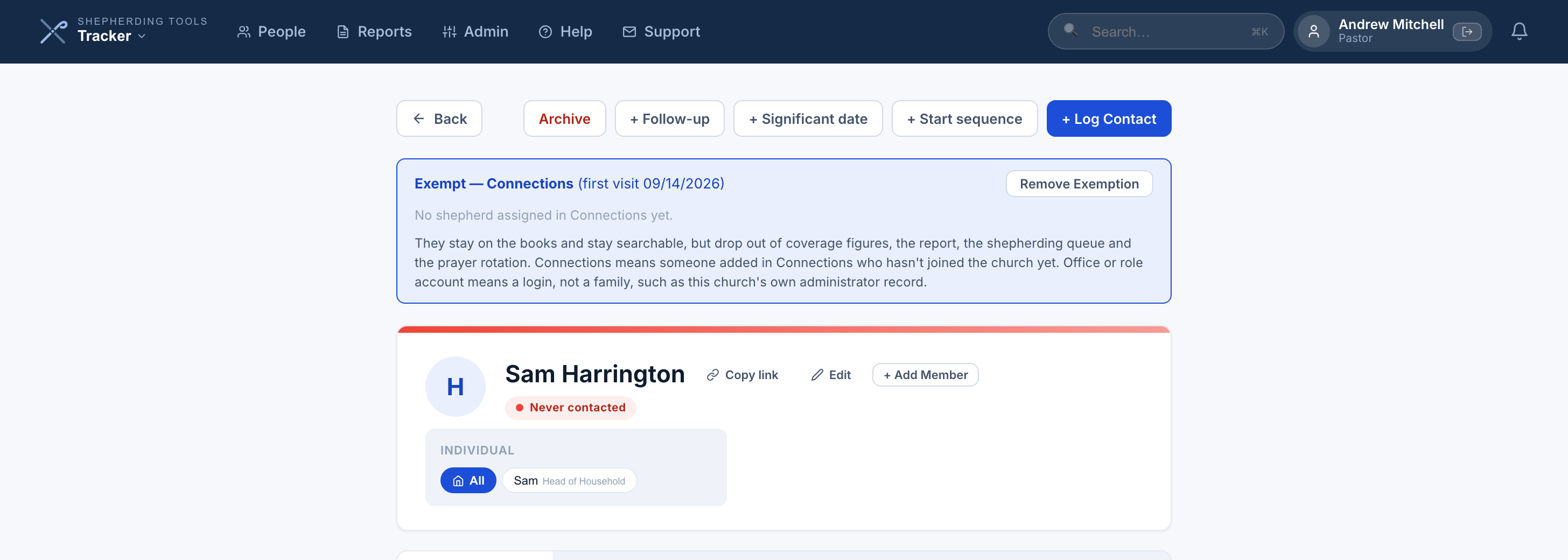Screen dimensions: 1568x560
Task: Click the user avatar icon
Action: tap(1313, 32)
